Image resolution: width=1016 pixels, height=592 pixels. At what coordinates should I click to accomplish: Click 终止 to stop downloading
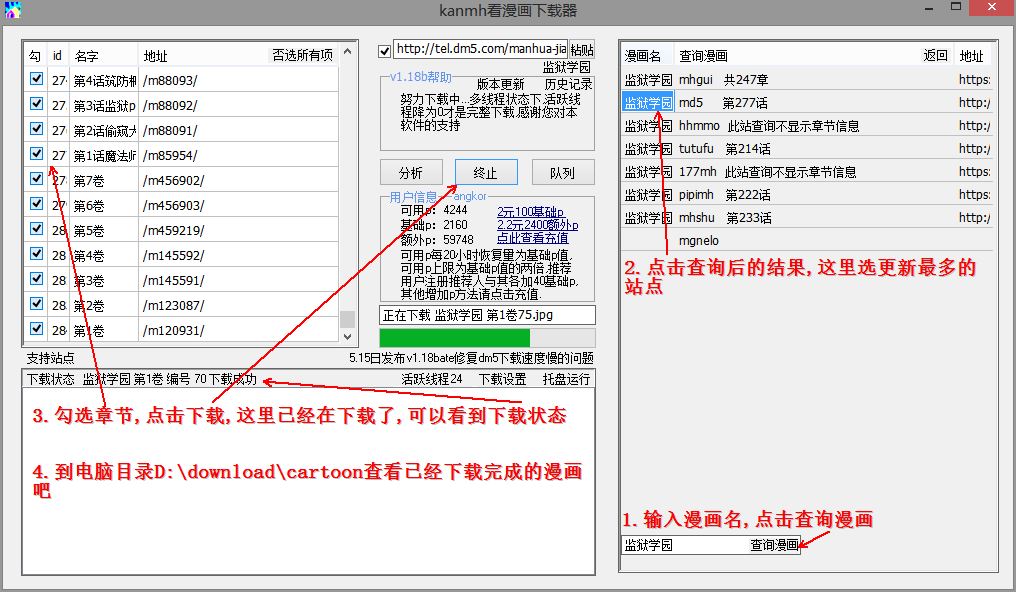pos(486,171)
